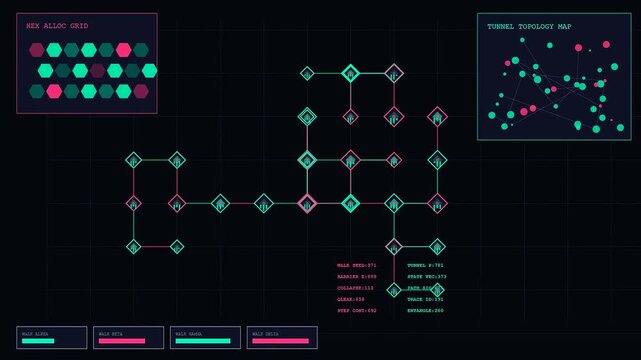Click the pink node at far left end of the long row
The height and width of the screenshot is (360, 641).
point(134,203)
